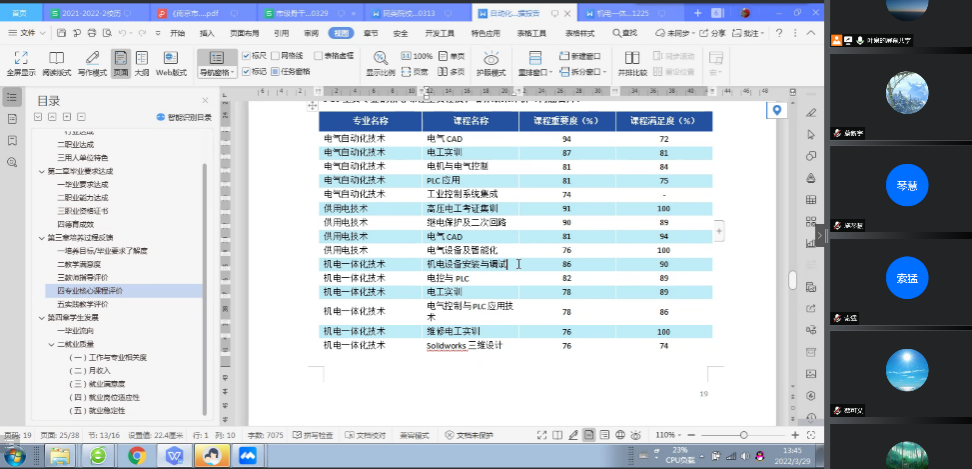Toggle the 任务窗格 task pane checkbox
The image size is (972, 469).
click(275, 71)
